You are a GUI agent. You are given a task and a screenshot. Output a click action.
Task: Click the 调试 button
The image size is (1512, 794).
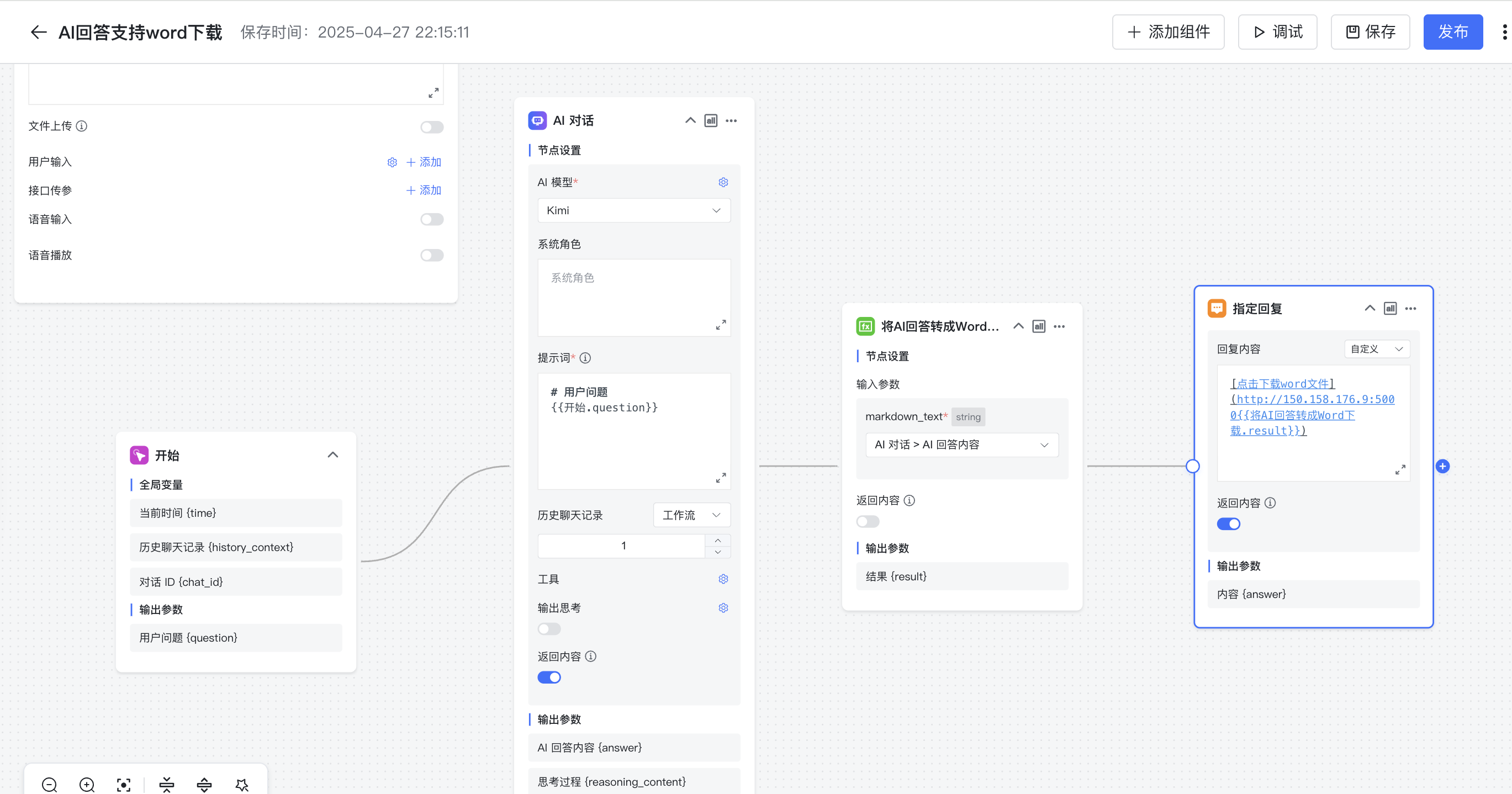[x=1277, y=32]
